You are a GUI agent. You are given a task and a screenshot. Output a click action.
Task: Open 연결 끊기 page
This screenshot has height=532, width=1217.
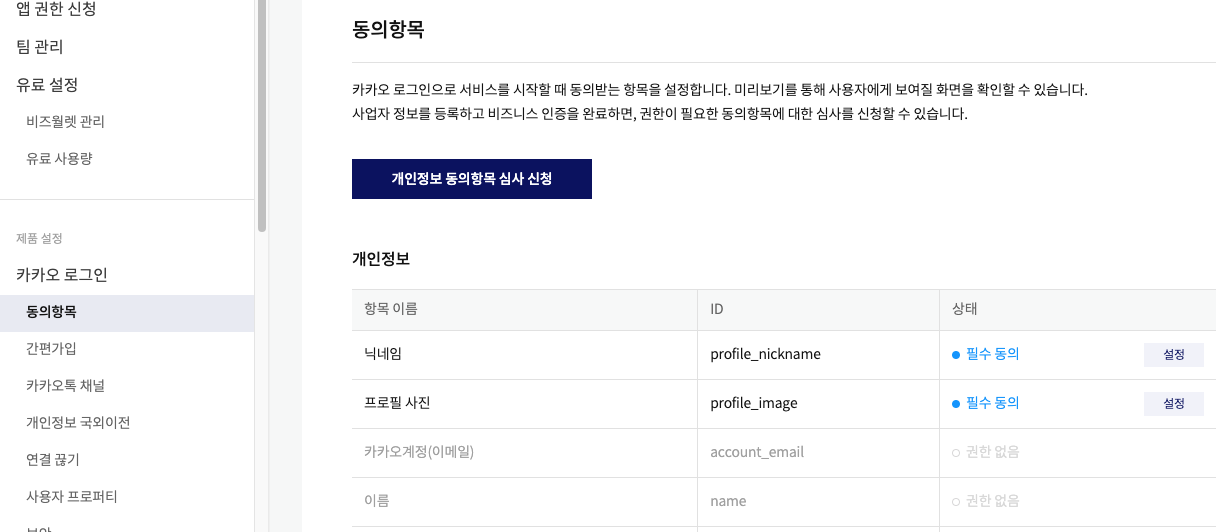tap(52, 460)
